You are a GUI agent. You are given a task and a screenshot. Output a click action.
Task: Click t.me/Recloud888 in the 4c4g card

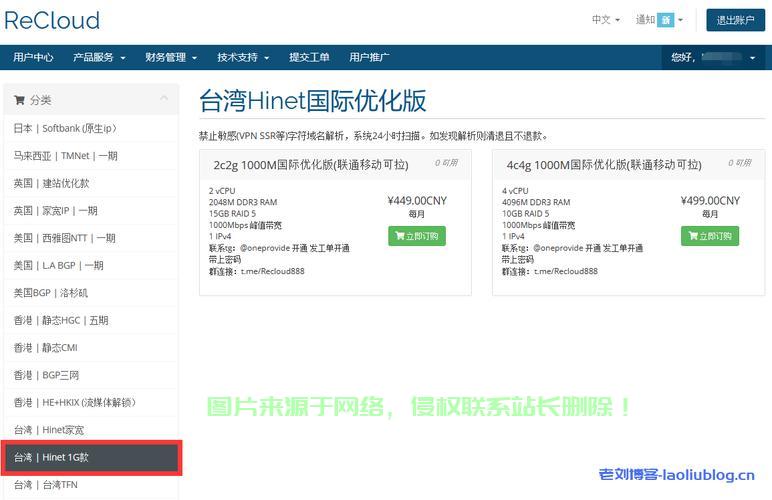tap(566, 271)
